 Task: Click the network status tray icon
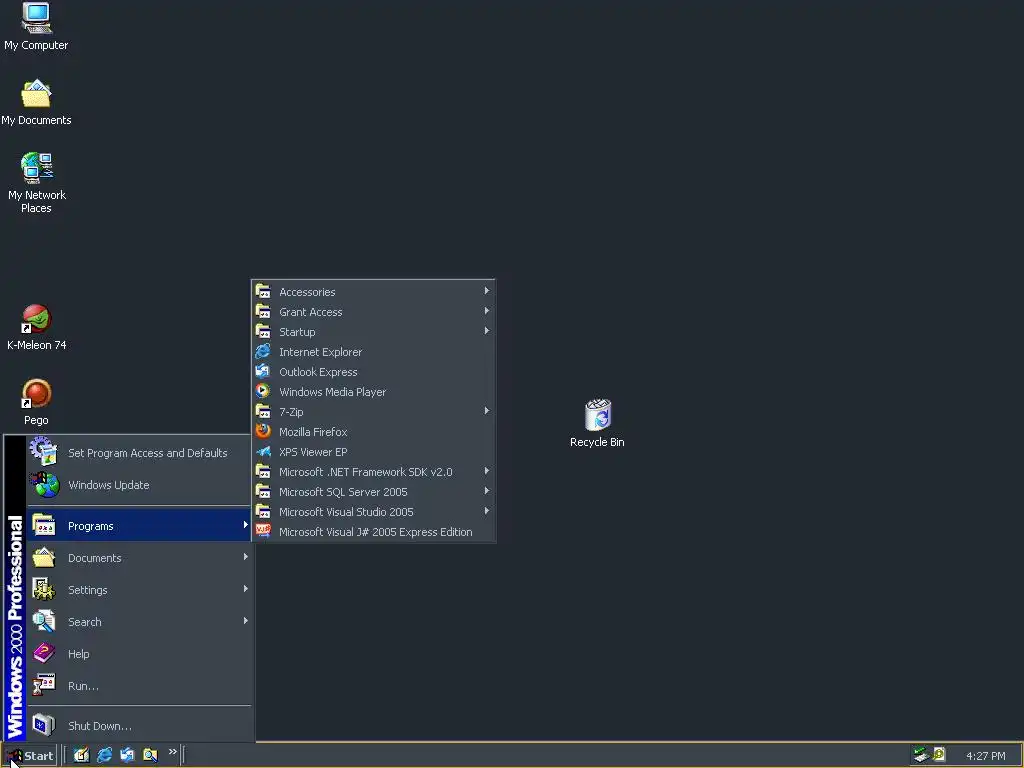coord(921,755)
